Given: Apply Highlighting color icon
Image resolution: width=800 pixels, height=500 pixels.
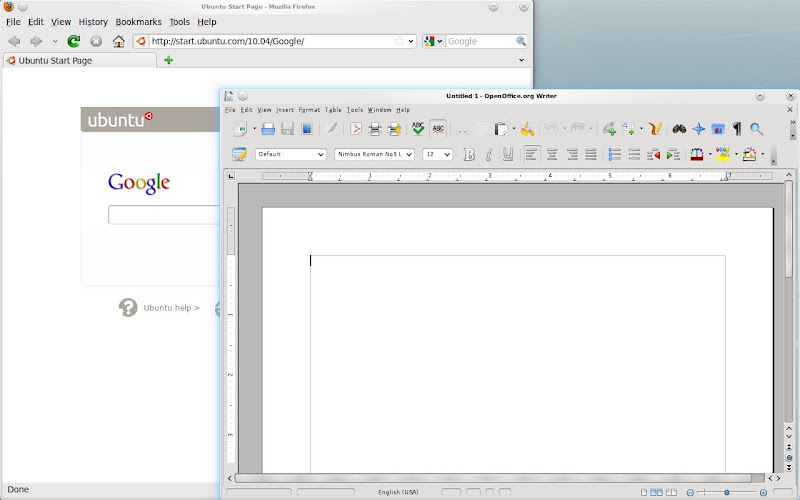Looking at the screenshot, I should tap(723, 154).
